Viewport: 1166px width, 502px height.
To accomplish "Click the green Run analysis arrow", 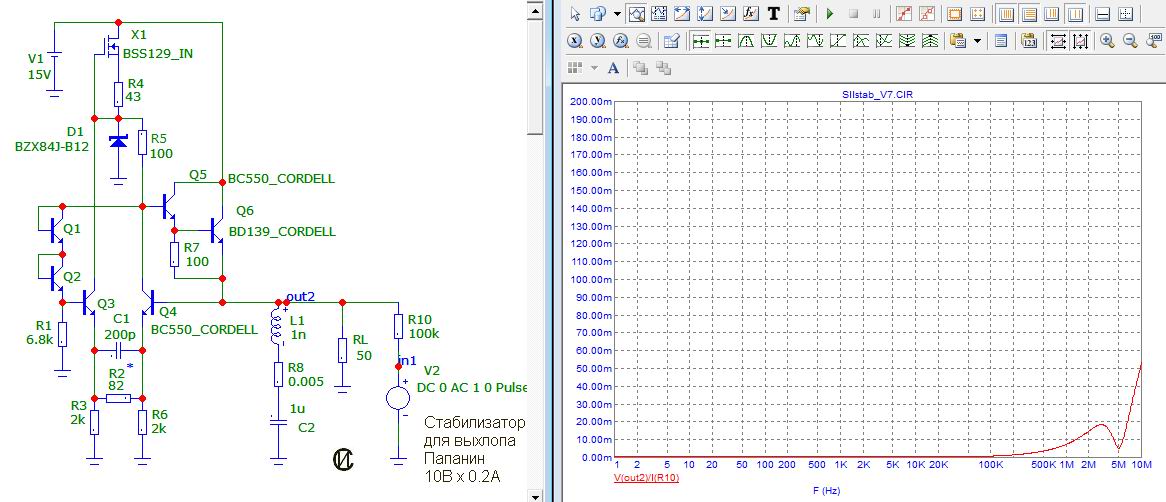I will pyautogui.click(x=829, y=14).
